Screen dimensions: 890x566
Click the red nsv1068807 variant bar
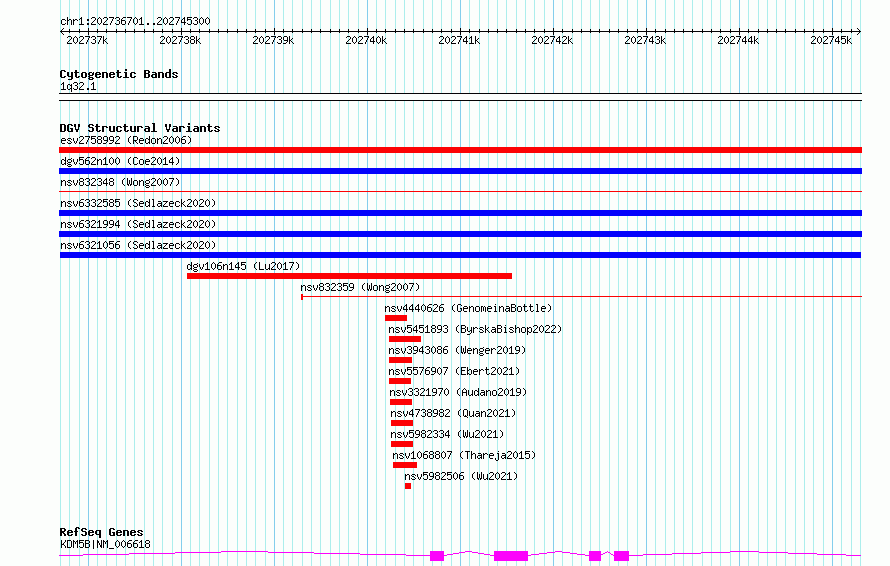point(405,465)
